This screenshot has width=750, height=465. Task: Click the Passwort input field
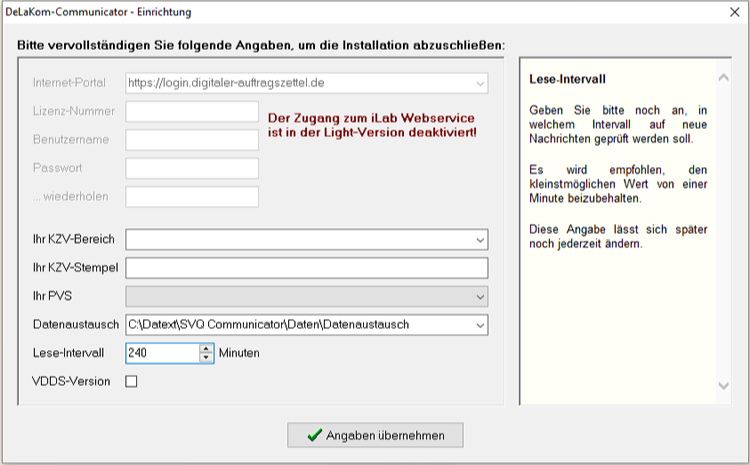pos(192,168)
